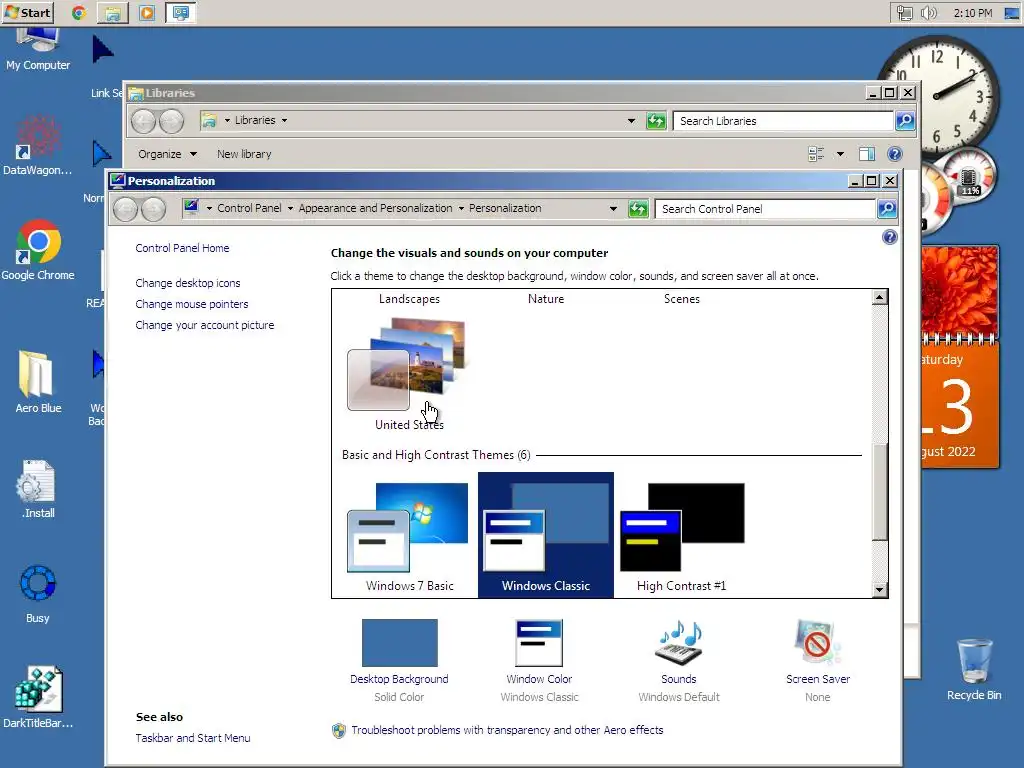Click the volume tray icon
The height and width of the screenshot is (768, 1024).
tap(929, 12)
